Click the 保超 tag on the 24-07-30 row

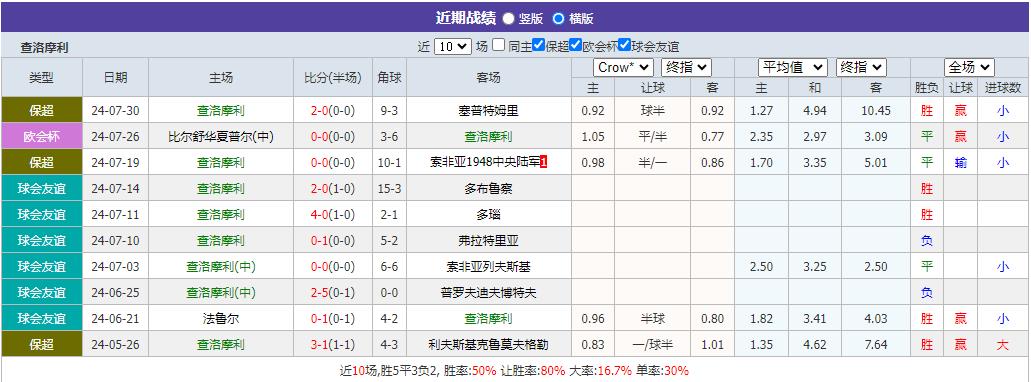(41, 110)
